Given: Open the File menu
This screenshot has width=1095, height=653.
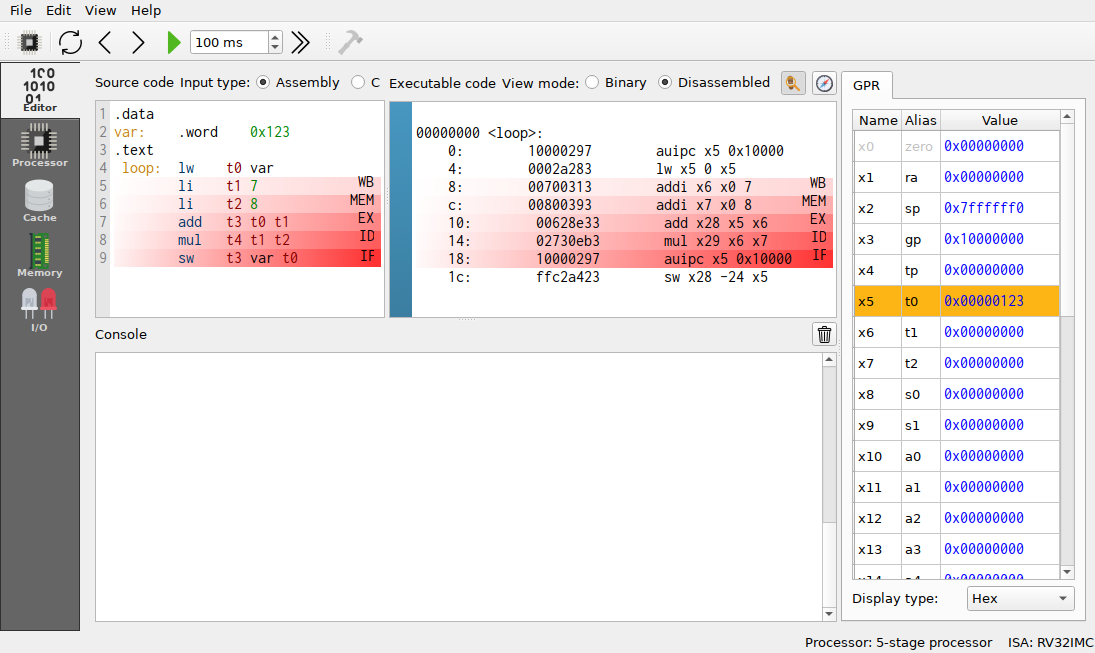Looking at the screenshot, I should pyautogui.click(x=21, y=10).
